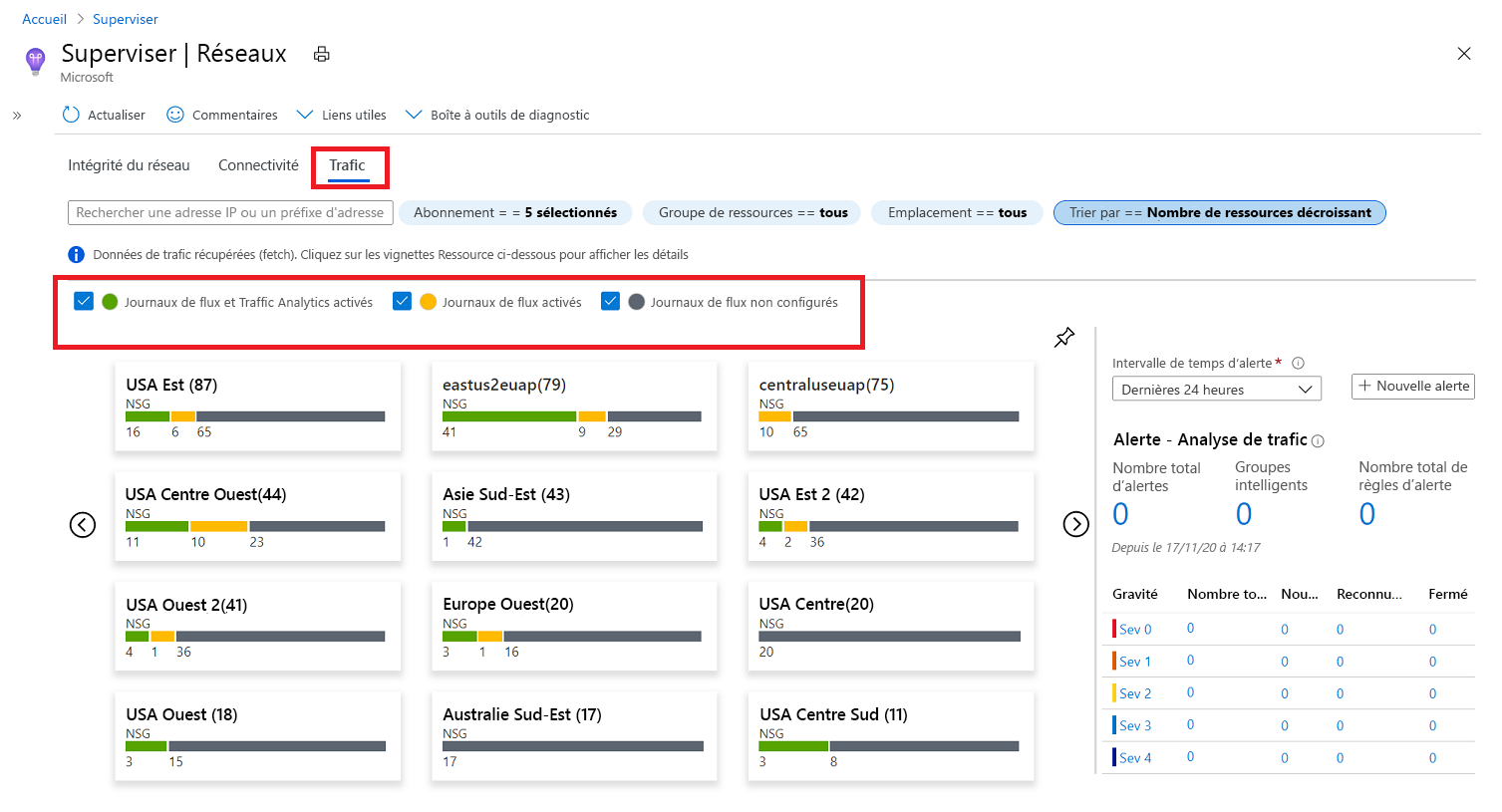Viewport: 1502px width, 812px height.
Task: Click in the IP address search field
Action: tap(230, 212)
